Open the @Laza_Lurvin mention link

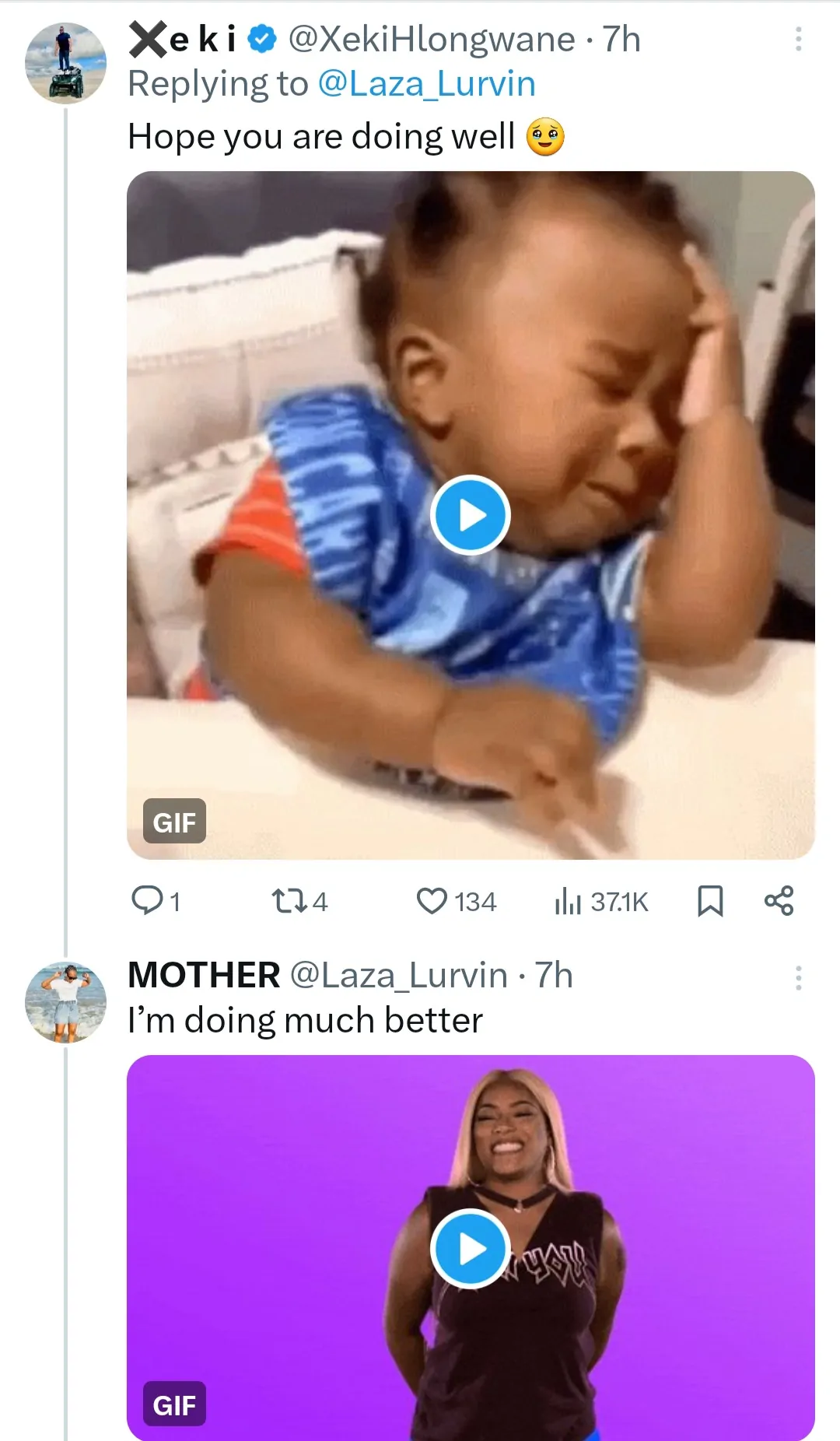click(x=426, y=84)
